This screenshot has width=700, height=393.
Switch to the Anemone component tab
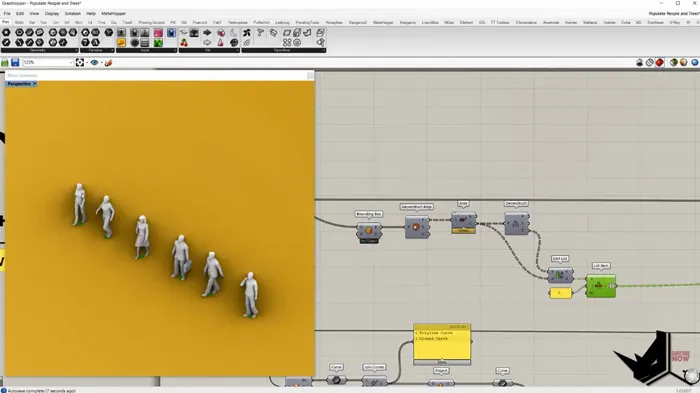pos(551,22)
